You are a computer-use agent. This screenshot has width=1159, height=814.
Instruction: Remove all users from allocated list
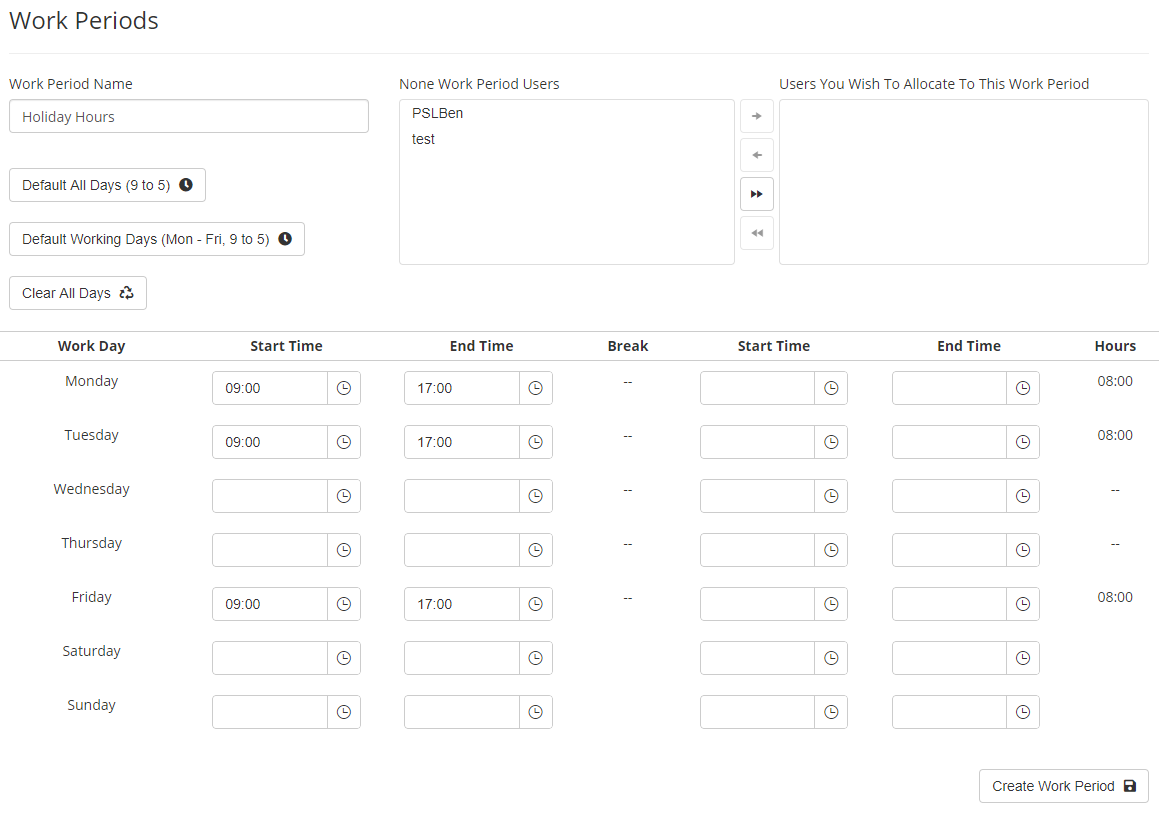click(x=757, y=234)
